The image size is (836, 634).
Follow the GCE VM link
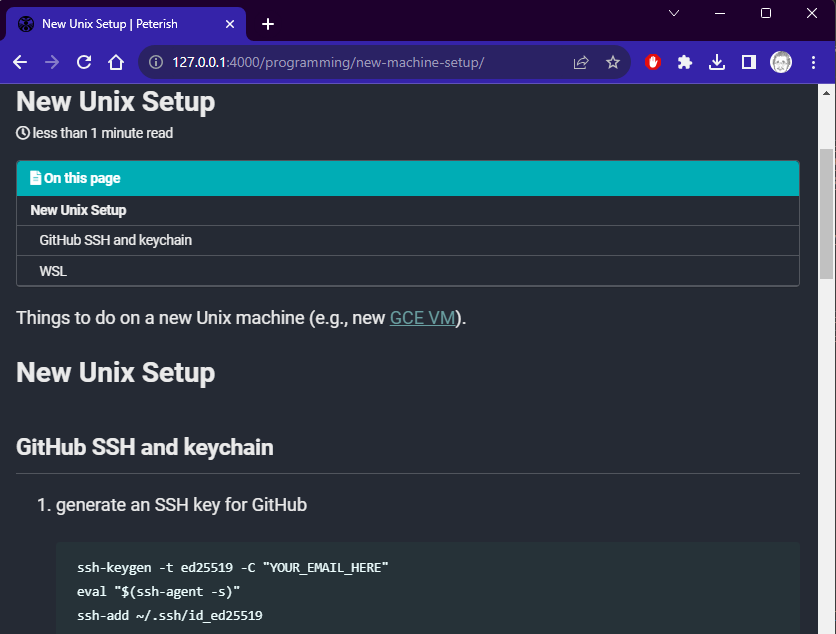422,318
